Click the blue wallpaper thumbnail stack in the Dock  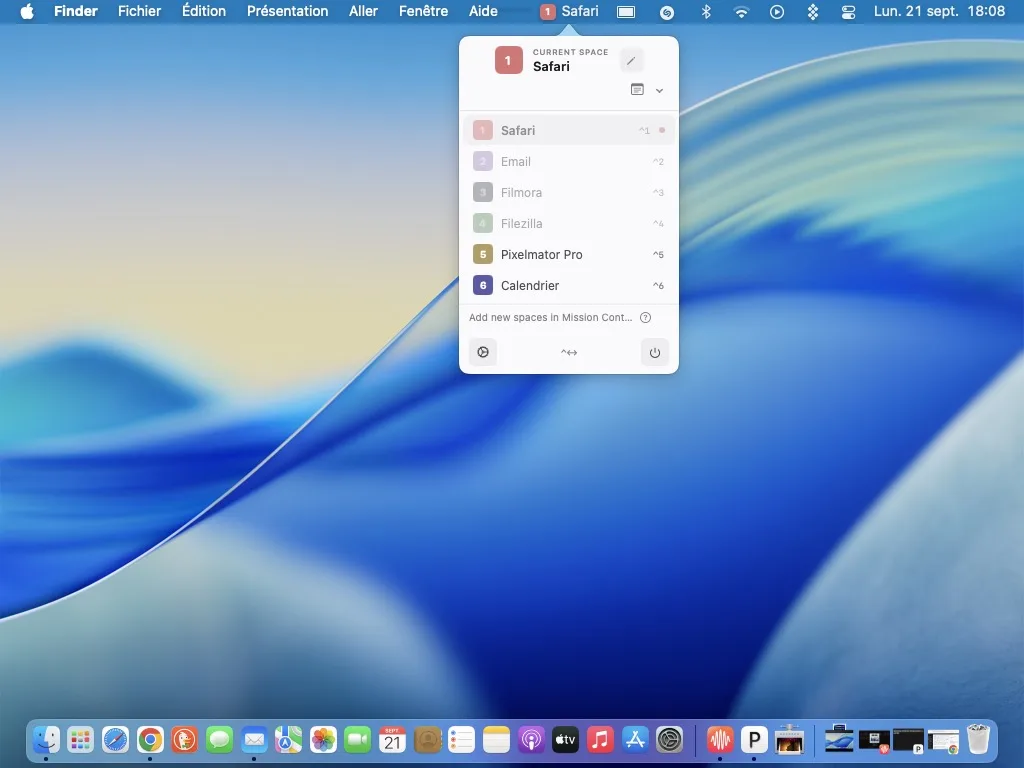839,739
